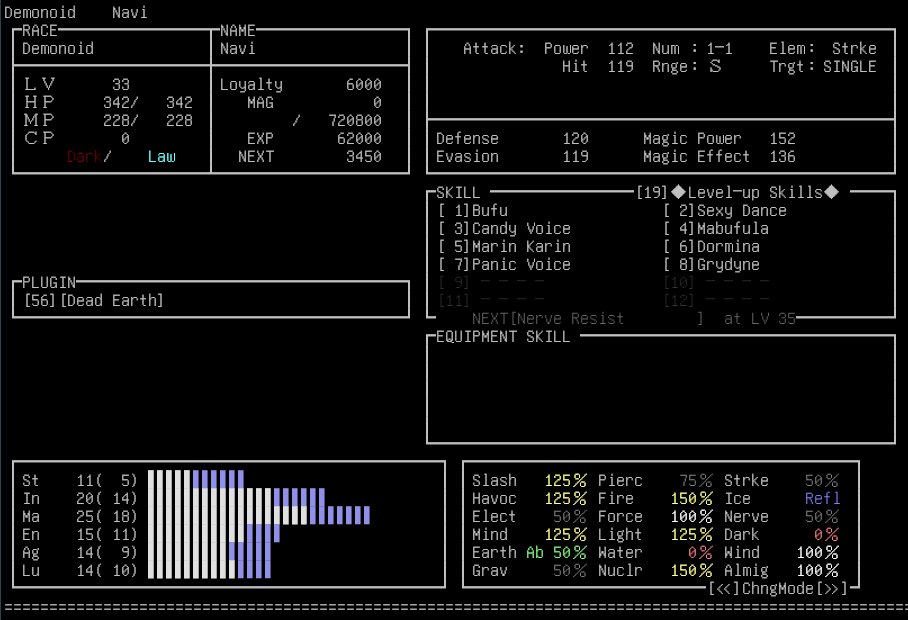This screenshot has height=620, width=908.
Task: Click the NEXT experience value 3450
Action: 364,156
